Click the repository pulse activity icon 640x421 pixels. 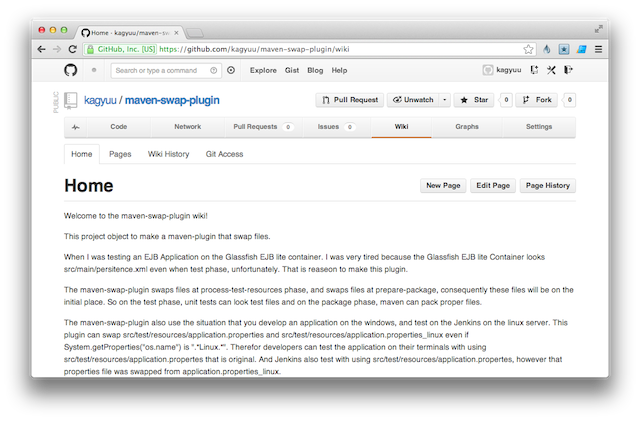[76, 127]
